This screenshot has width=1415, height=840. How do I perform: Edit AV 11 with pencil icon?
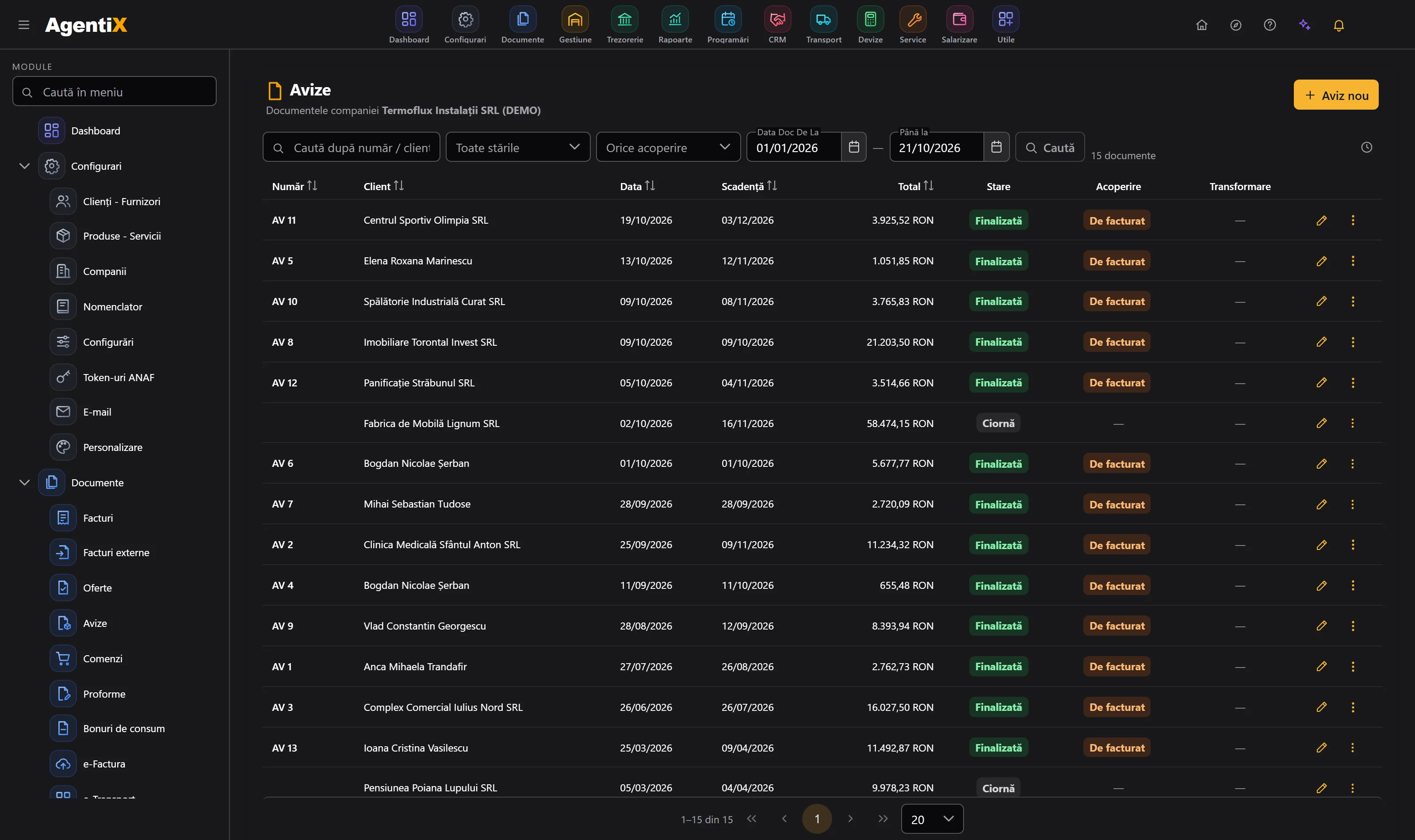[1322, 220]
